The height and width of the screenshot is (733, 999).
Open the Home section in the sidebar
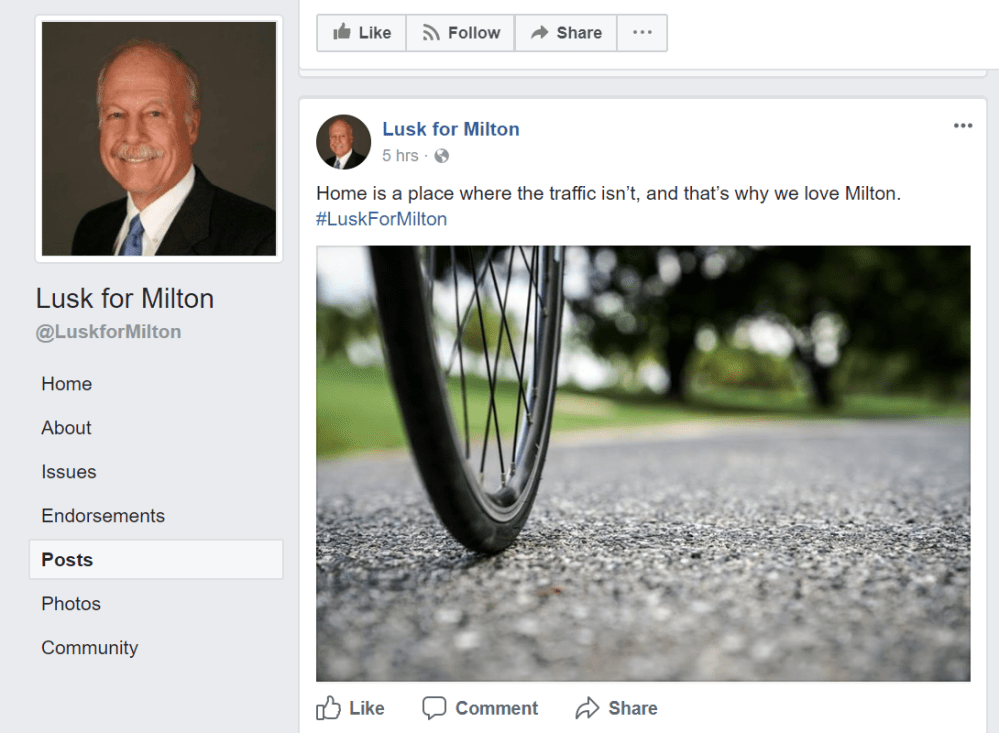click(x=66, y=384)
